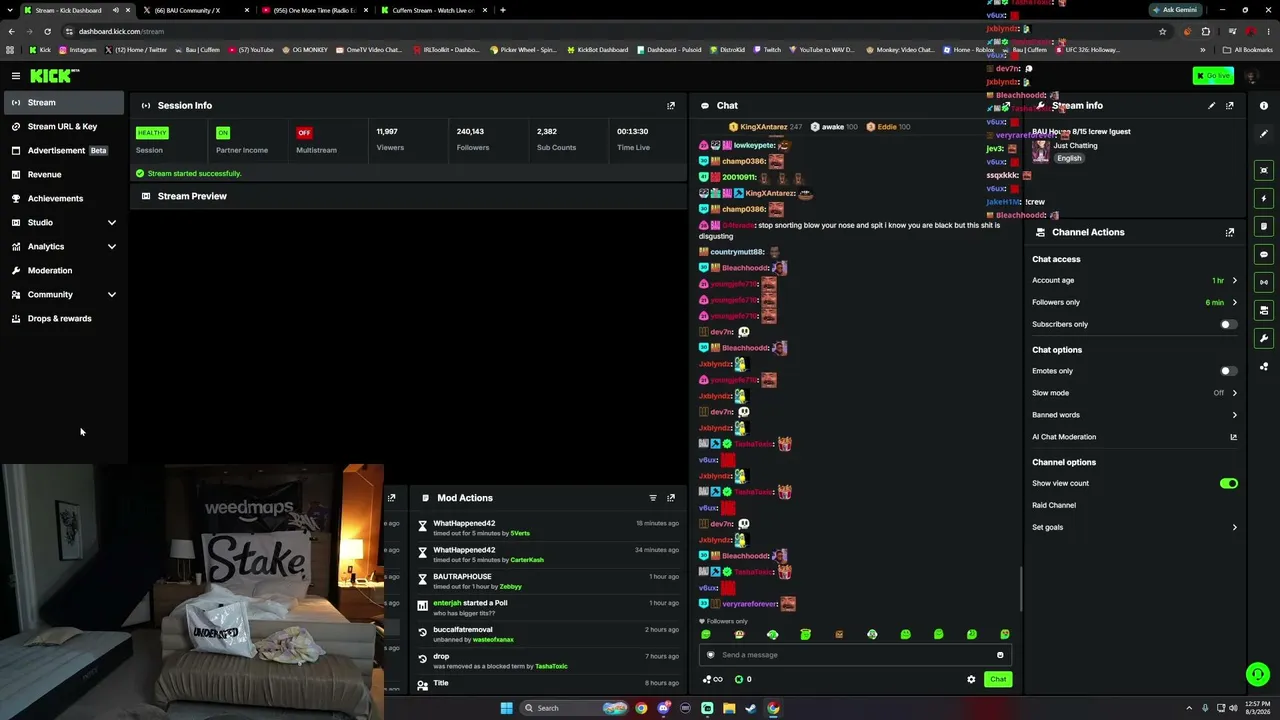Image resolution: width=1280 pixels, height=720 pixels.
Task: Click the address bar showing dashboard.kick.com/stream
Action: [600, 31]
